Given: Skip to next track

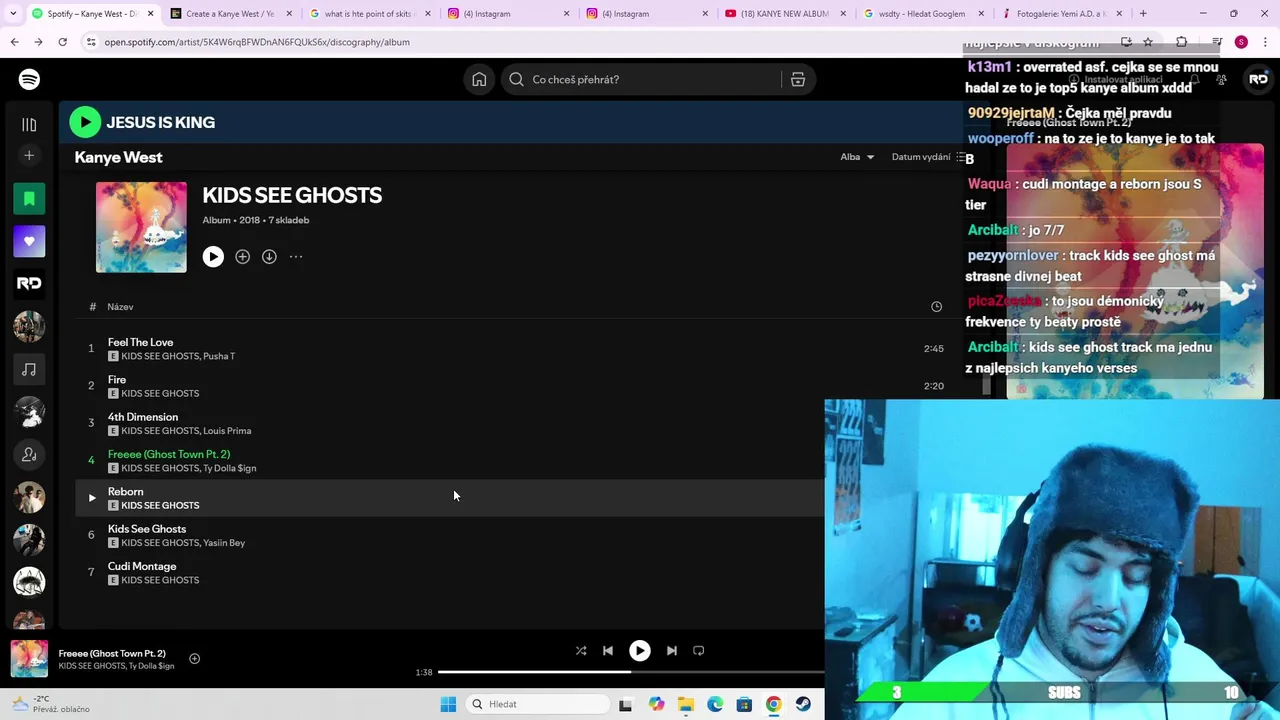Looking at the screenshot, I should [x=672, y=651].
